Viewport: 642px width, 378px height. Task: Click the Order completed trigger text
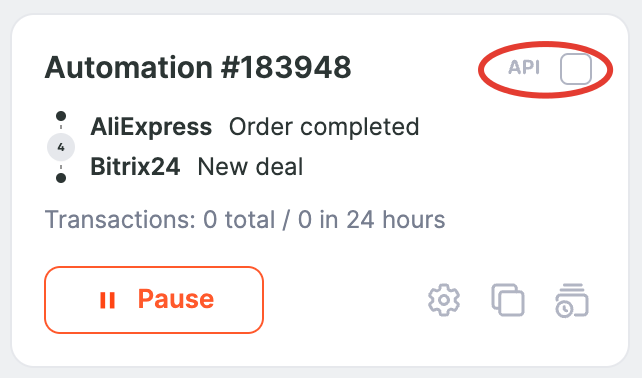click(x=324, y=127)
